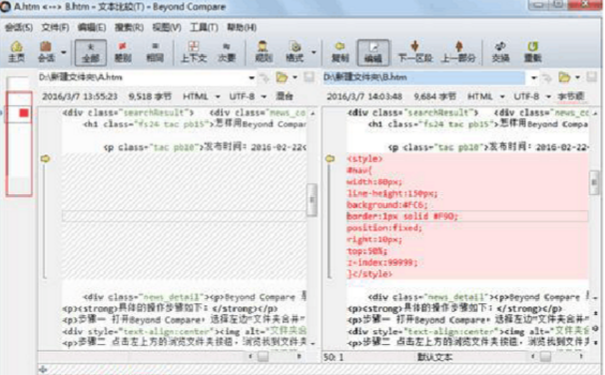Viewport: 605px width, 375px height.
Task: Click the '默认文本' status bar label
Action: pos(435,357)
